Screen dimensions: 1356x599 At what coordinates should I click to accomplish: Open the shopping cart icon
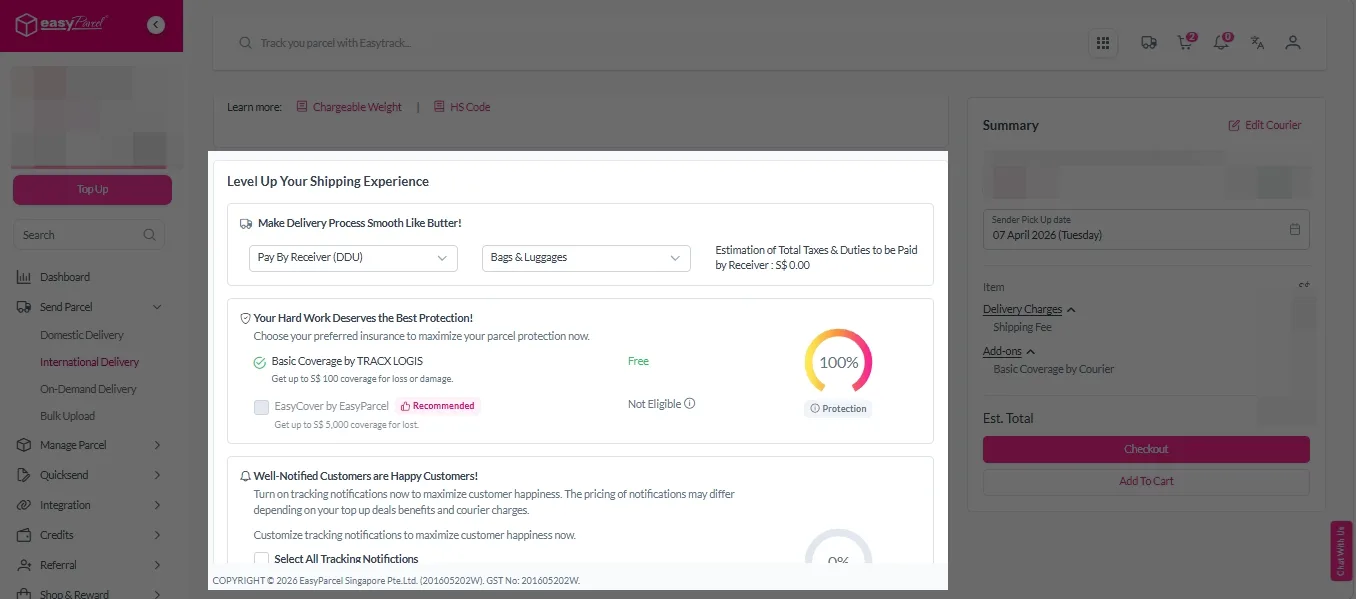click(1185, 43)
